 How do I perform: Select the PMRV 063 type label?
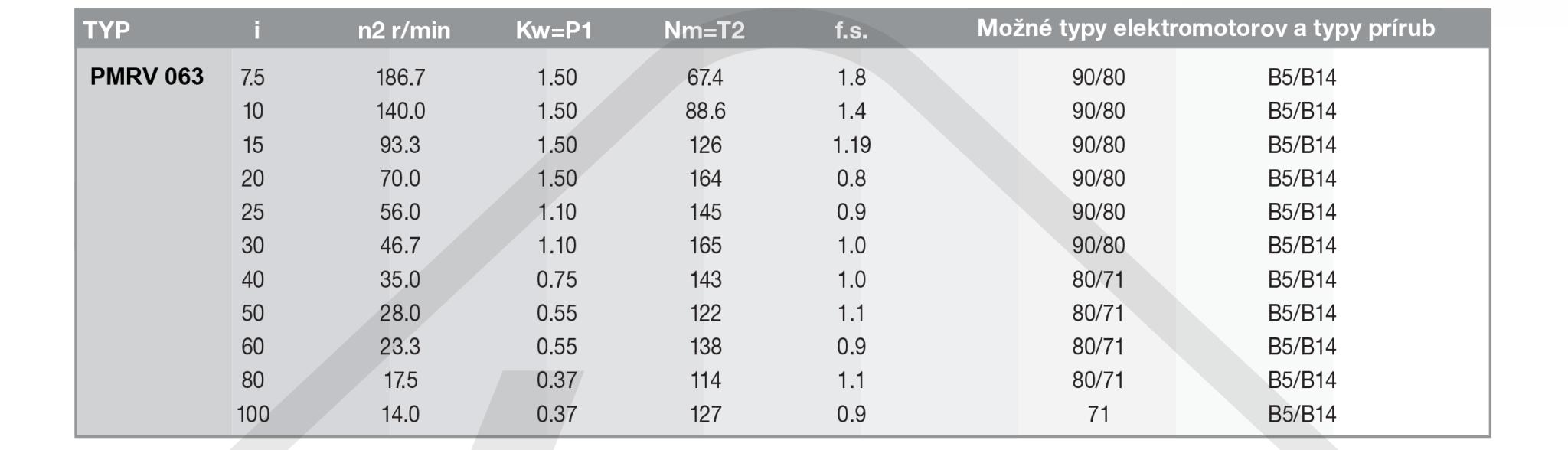(x=147, y=77)
